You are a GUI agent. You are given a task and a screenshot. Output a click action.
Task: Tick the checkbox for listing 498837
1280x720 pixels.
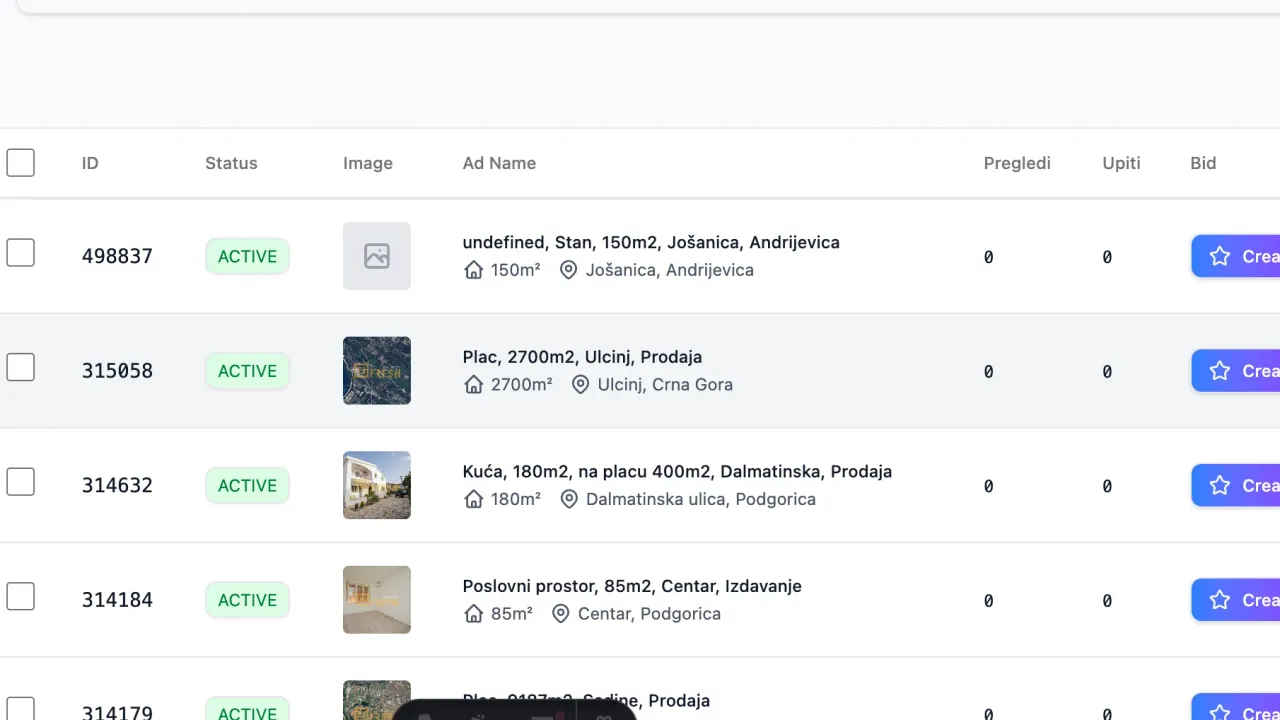(21, 253)
